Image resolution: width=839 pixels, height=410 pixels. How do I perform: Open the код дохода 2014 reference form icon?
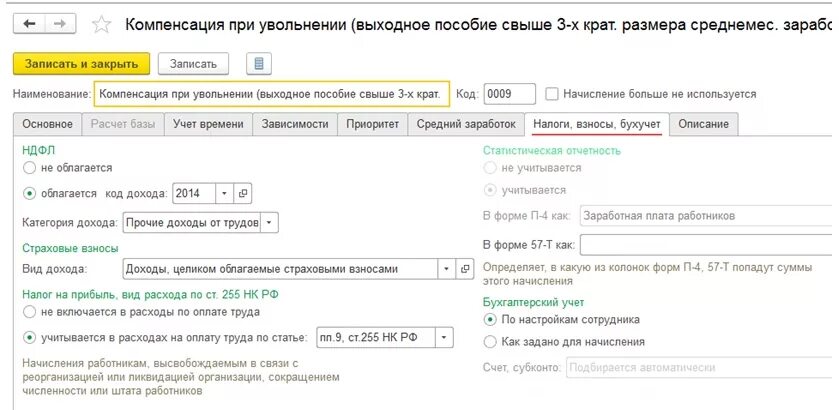pos(242,193)
